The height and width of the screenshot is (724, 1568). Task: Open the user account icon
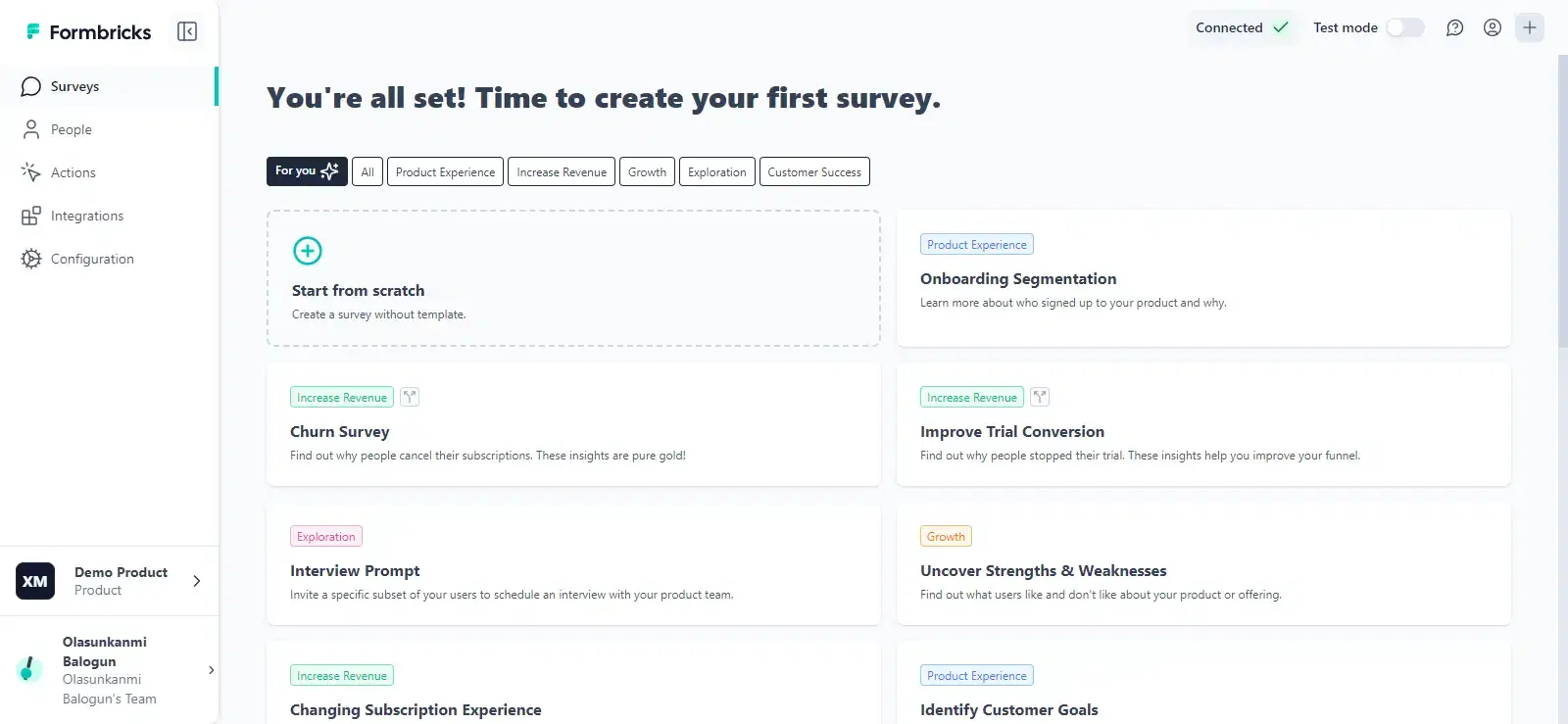1492,28
